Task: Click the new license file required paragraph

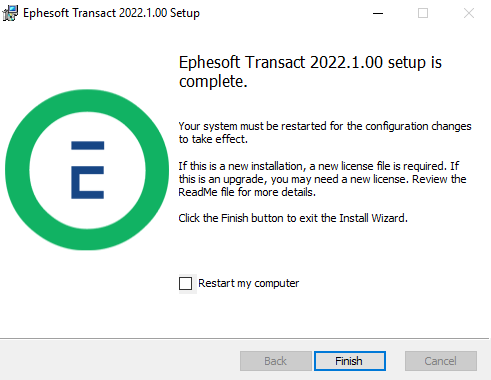Action: click(x=322, y=179)
